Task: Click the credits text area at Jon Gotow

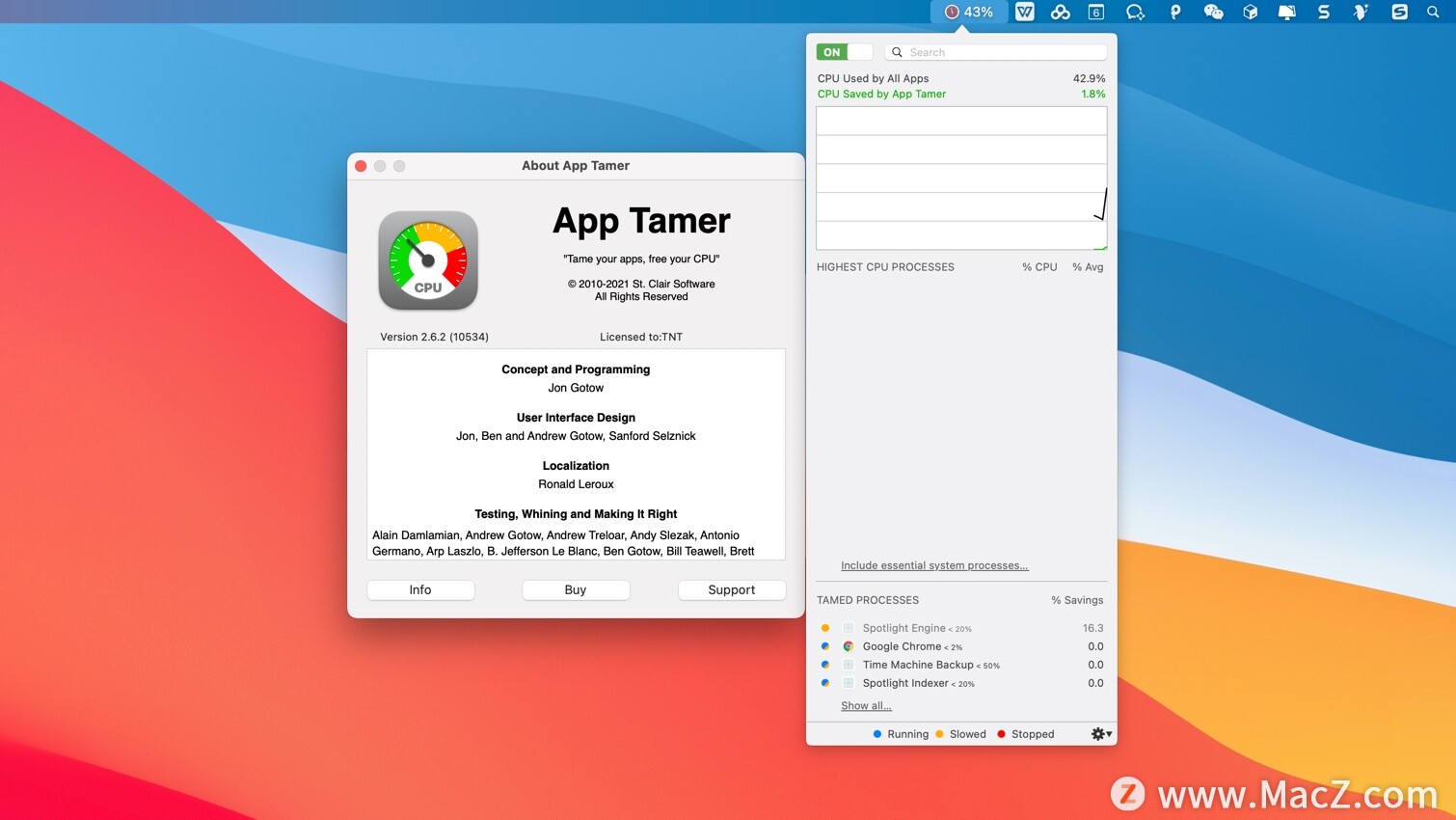Action: (x=576, y=388)
